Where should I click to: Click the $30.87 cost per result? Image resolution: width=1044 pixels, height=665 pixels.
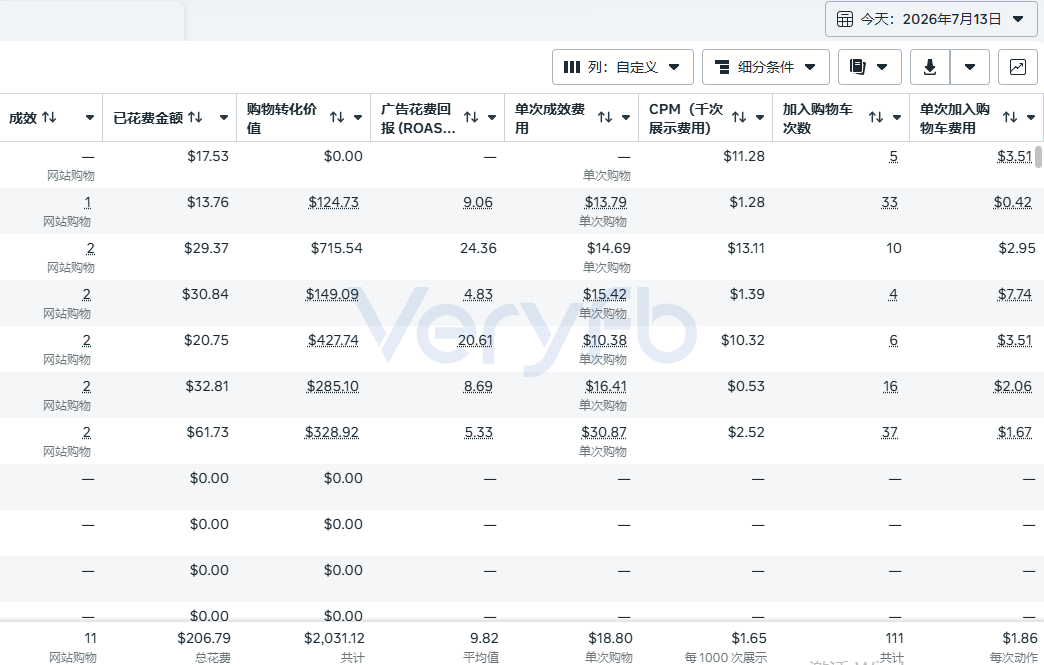point(604,432)
